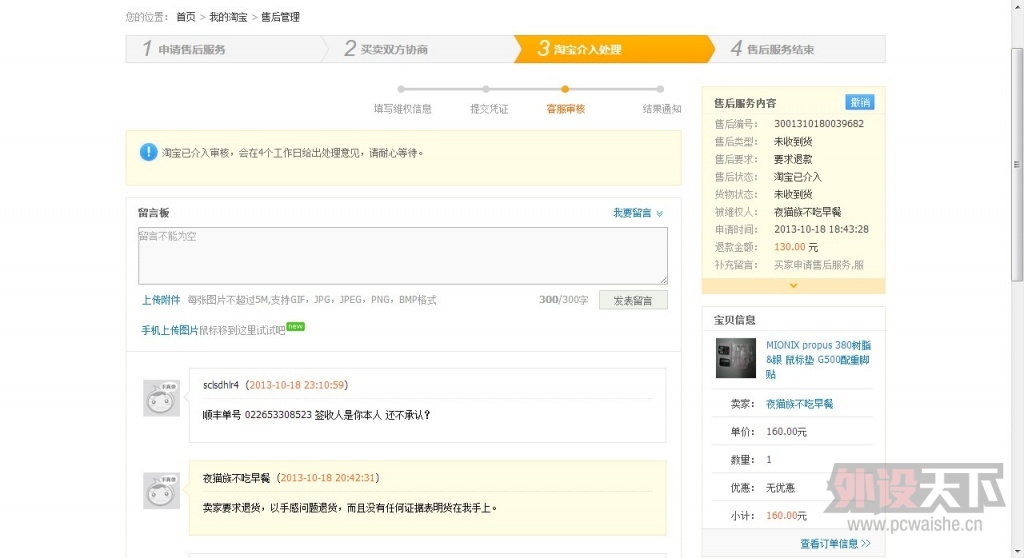Image resolution: width=1024 pixels, height=558 pixels.
Task: Click the 填写维权信息 progress dot
Action: 401,89
